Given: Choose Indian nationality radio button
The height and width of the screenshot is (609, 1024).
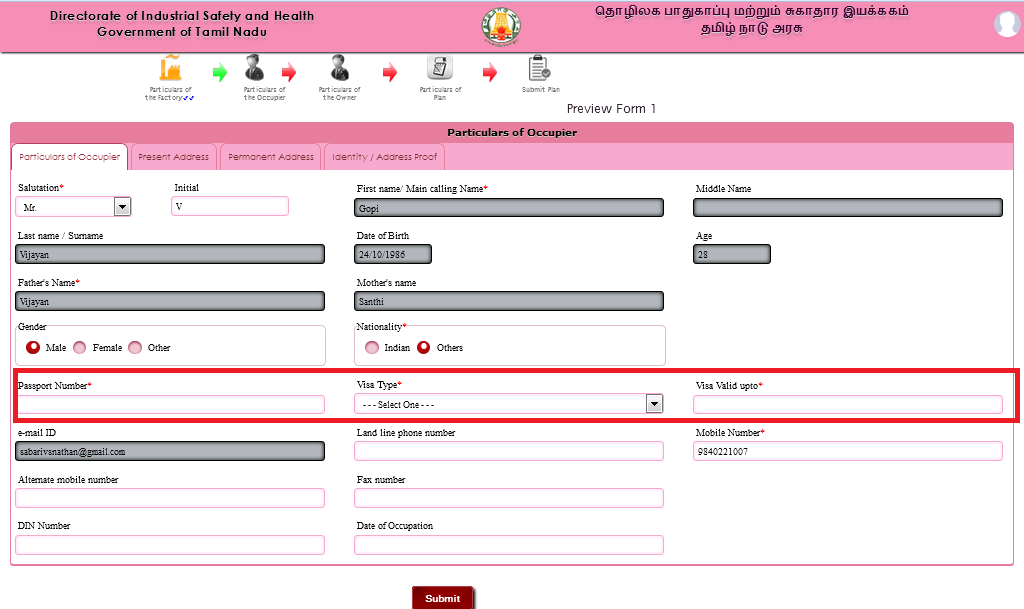Looking at the screenshot, I should (x=372, y=347).
